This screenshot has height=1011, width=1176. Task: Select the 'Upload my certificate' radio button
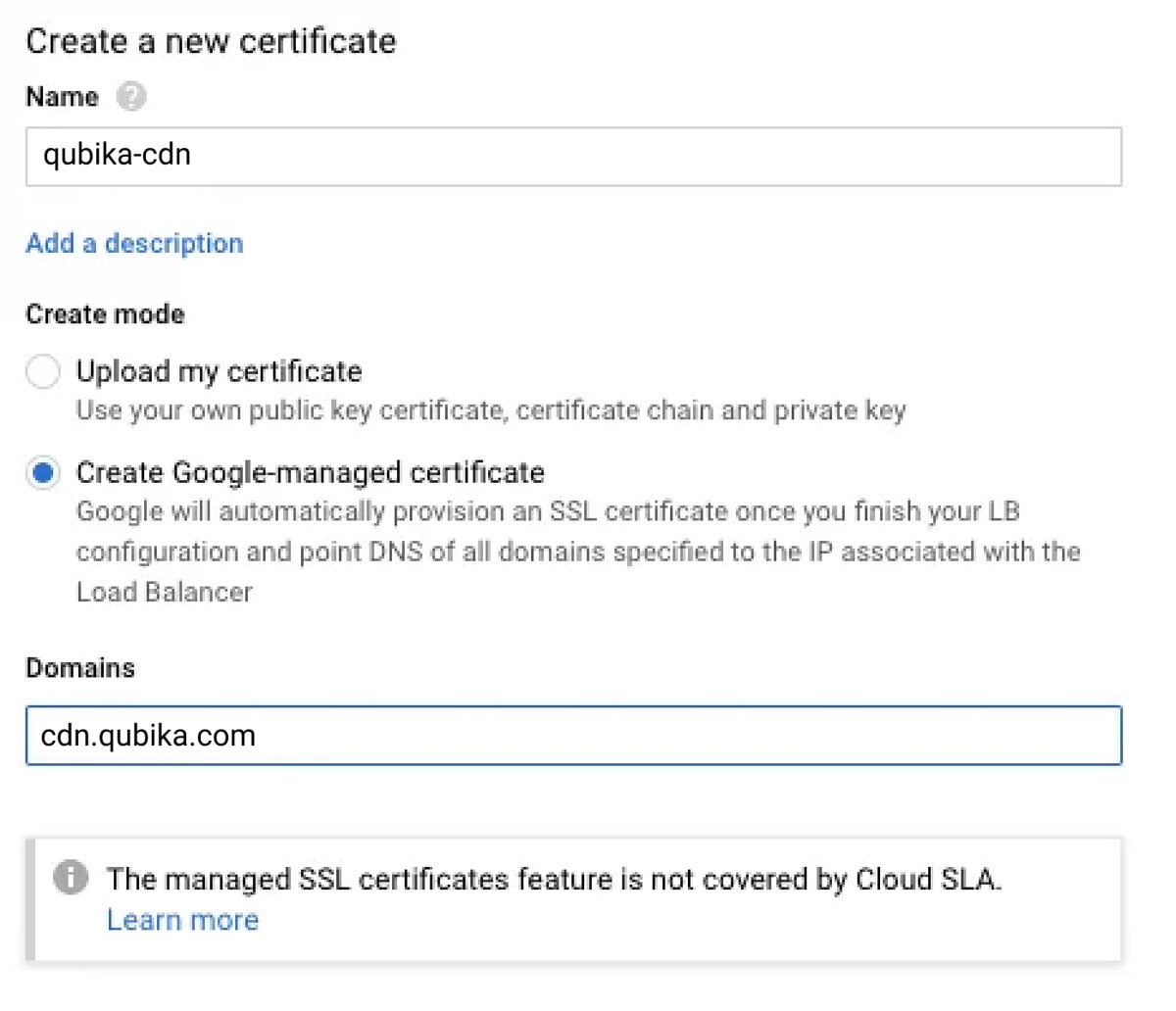[43, 371]
